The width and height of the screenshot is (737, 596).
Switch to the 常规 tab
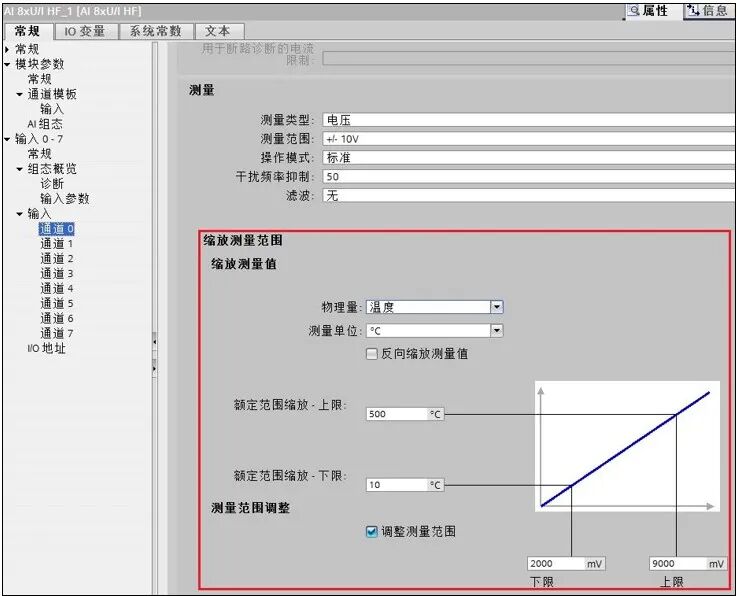coord(27,31)
